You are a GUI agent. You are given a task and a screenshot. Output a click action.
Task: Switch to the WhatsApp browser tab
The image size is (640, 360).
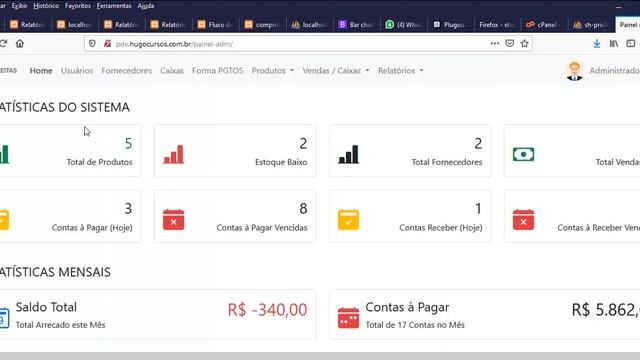(x=403, y=25)
